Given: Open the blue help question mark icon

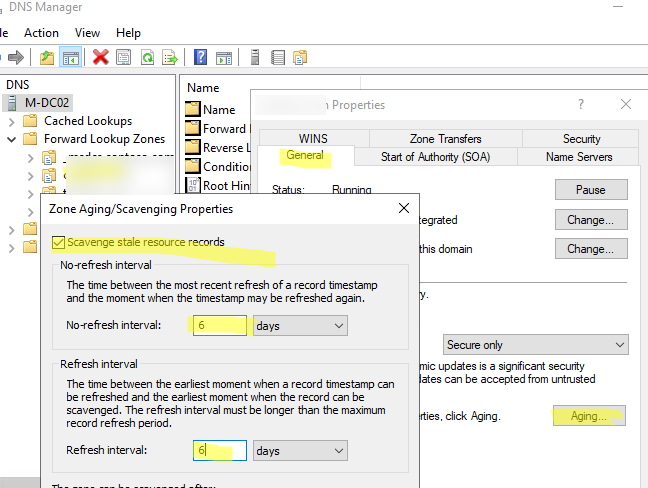Looking at the screenshot, I should pos(200,57).
